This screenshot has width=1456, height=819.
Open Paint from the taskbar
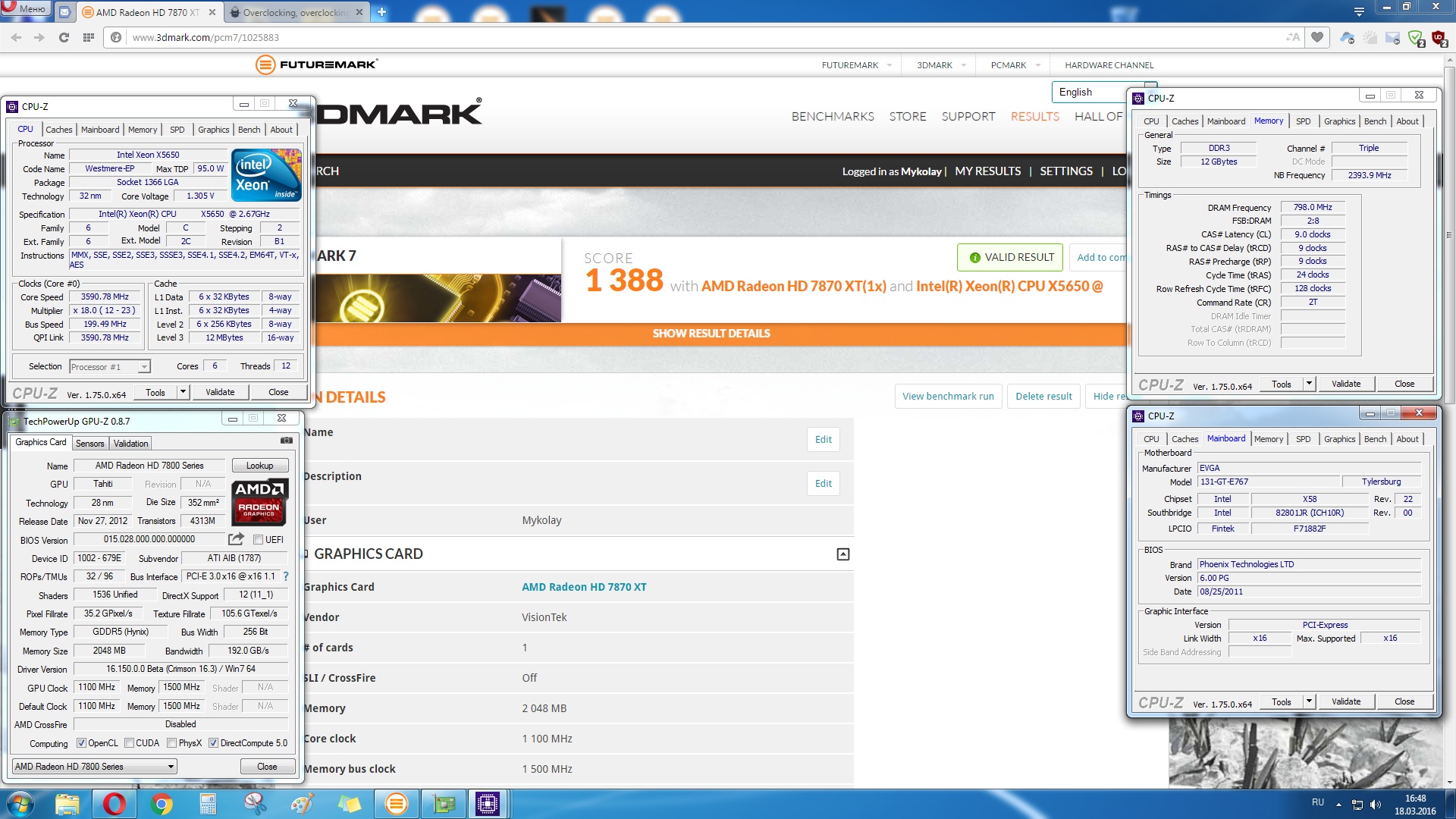(x=302, y=804)
